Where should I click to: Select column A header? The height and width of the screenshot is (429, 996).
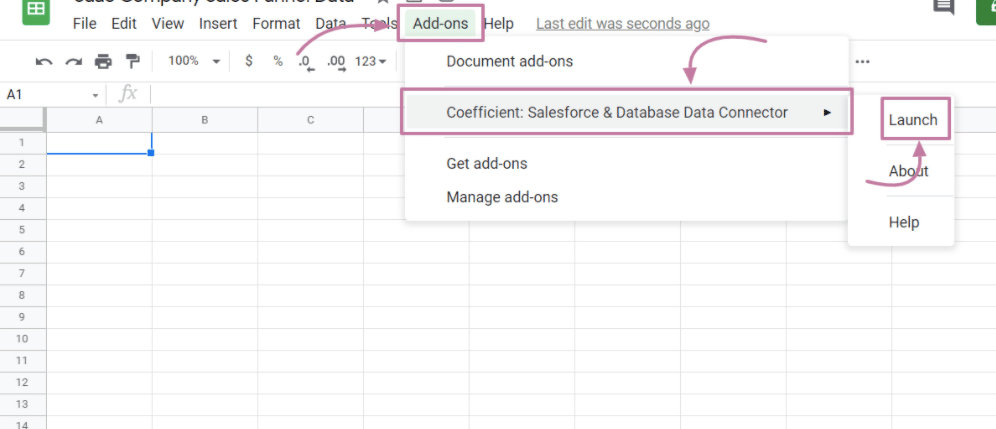(99, 119)
